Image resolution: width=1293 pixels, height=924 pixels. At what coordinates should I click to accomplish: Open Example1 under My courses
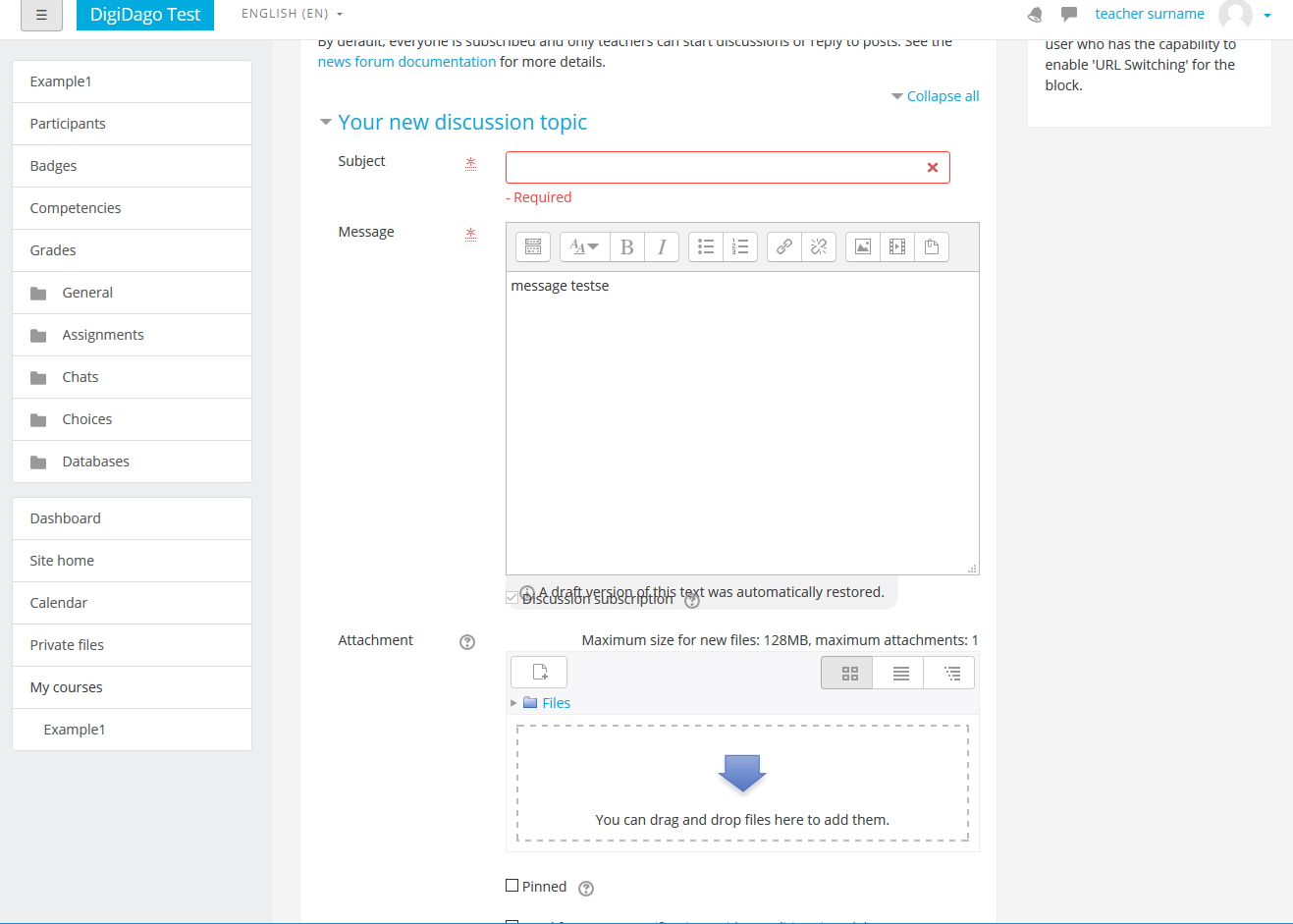coord(132,730)
